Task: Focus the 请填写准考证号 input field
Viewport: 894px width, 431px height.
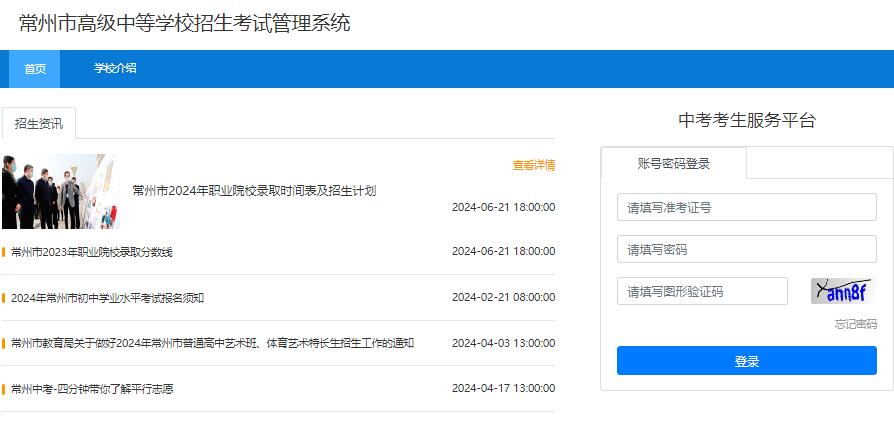Action: 746,208
